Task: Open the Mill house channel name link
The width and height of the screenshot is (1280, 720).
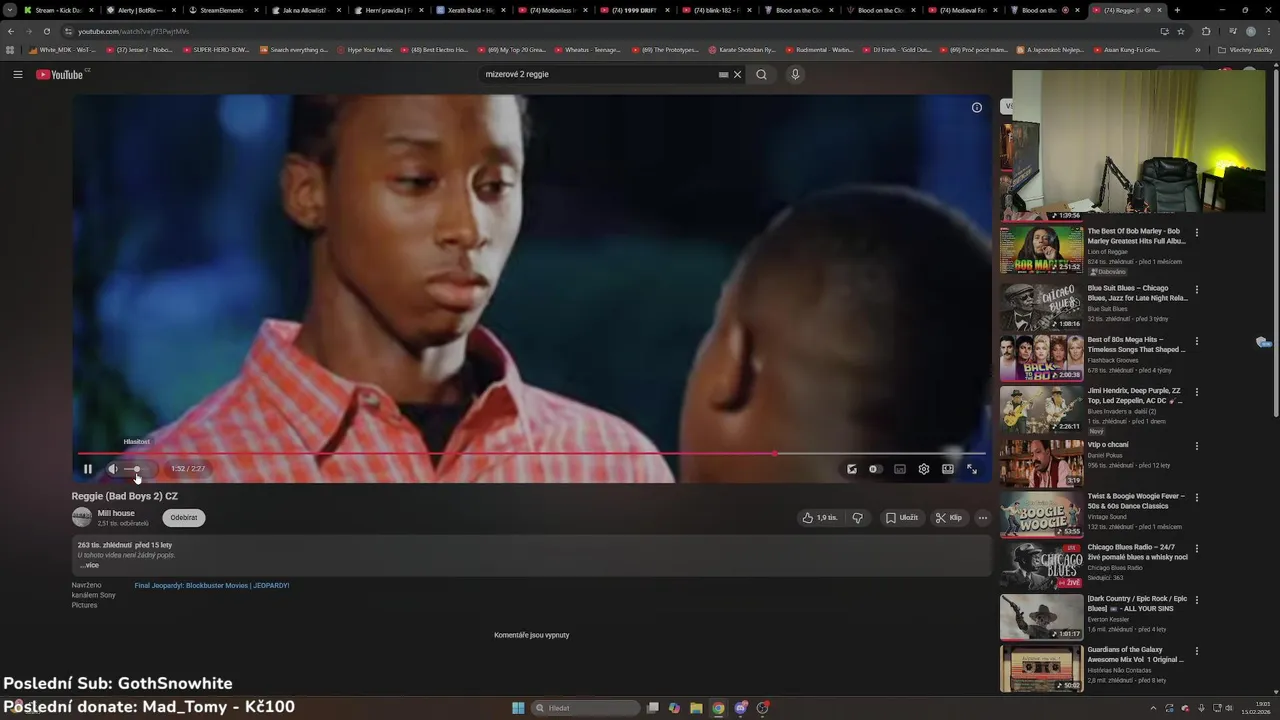Action: point(116,513)
